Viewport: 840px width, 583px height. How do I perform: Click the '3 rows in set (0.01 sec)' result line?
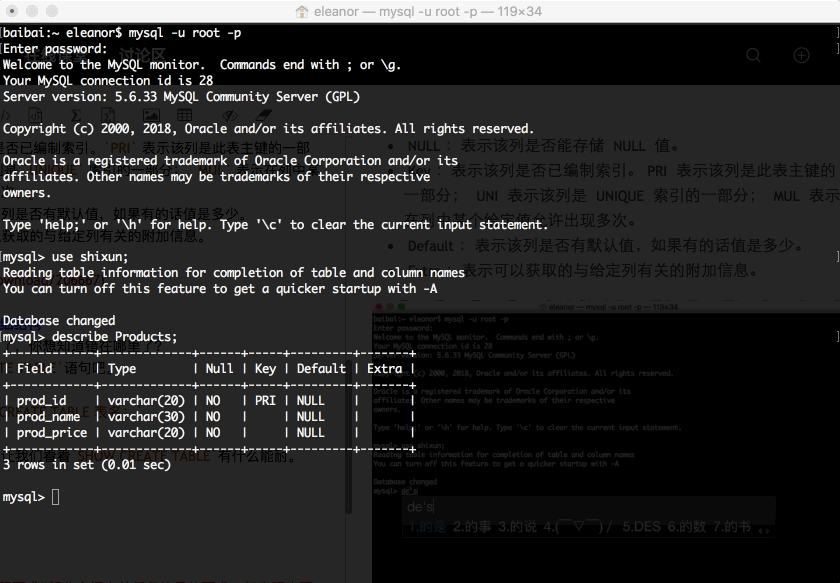point(87,465)
